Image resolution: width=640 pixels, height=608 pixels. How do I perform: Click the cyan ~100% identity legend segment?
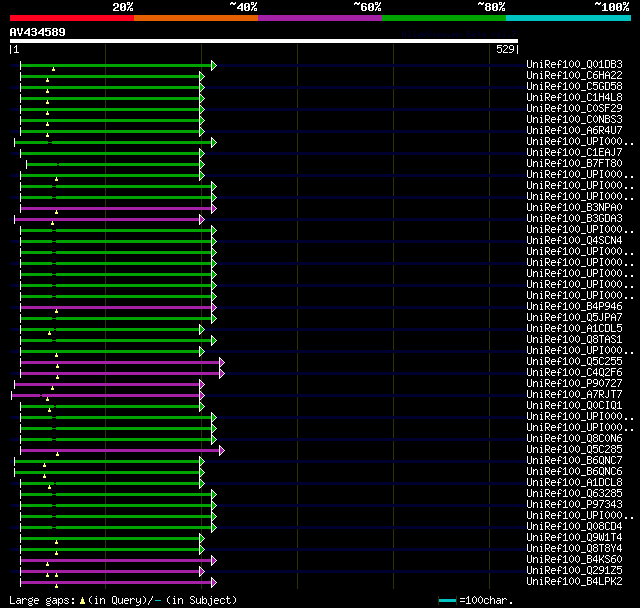point(569,18)
